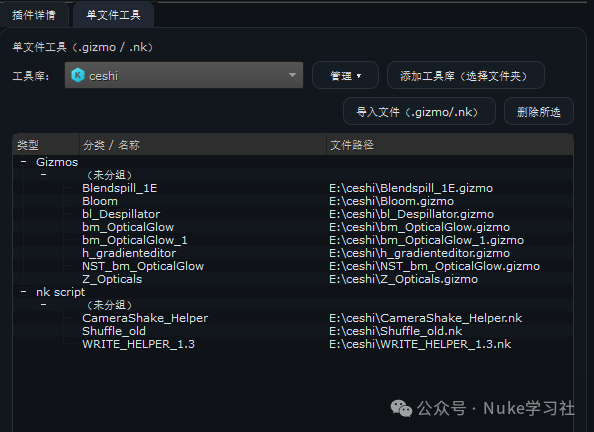Collapse （未分组） under nk script
The height and width of the screenshot is (432, 594).
[44, 305]
